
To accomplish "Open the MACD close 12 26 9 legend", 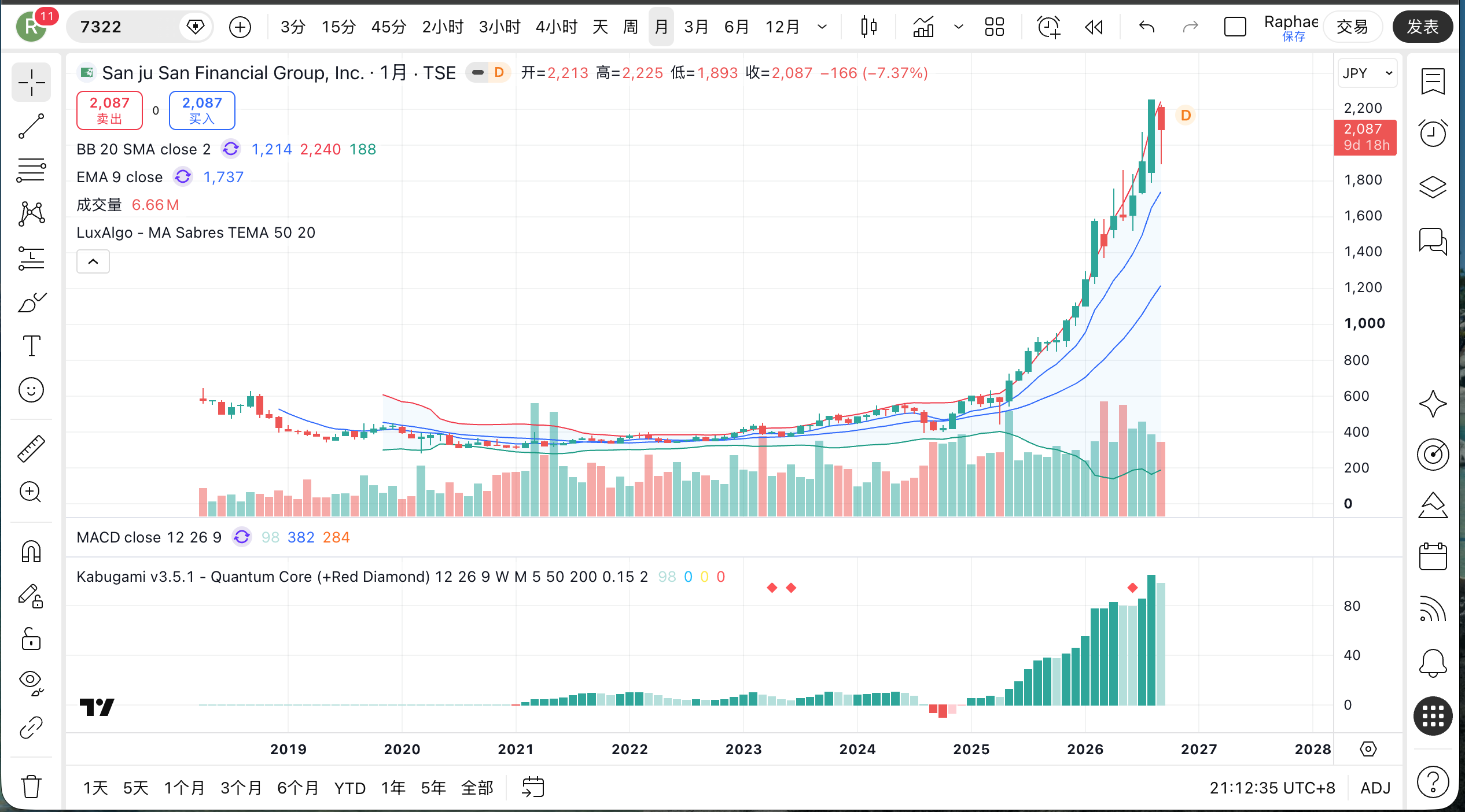I will point(149,537).
